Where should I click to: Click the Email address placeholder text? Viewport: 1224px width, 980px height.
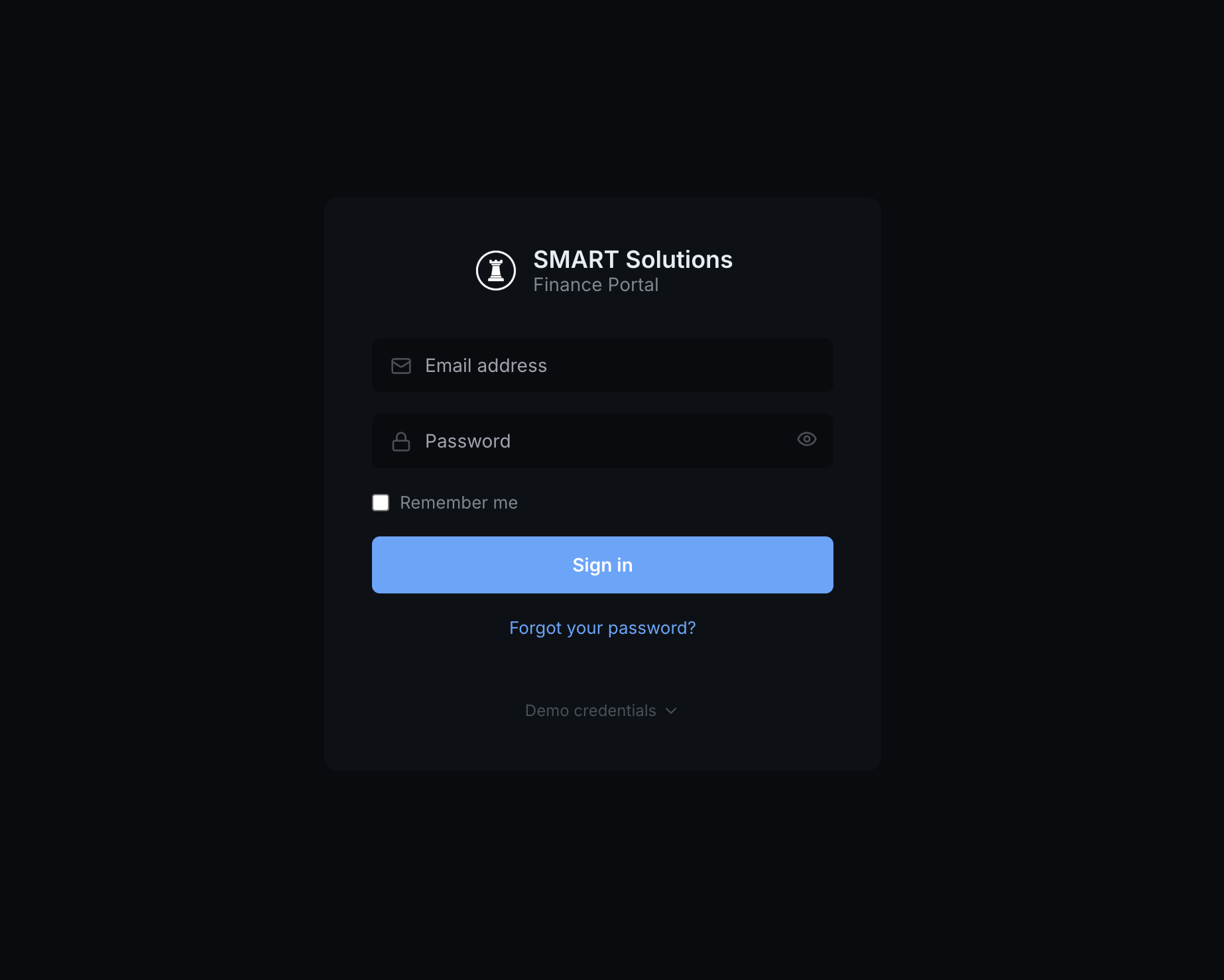486,365
